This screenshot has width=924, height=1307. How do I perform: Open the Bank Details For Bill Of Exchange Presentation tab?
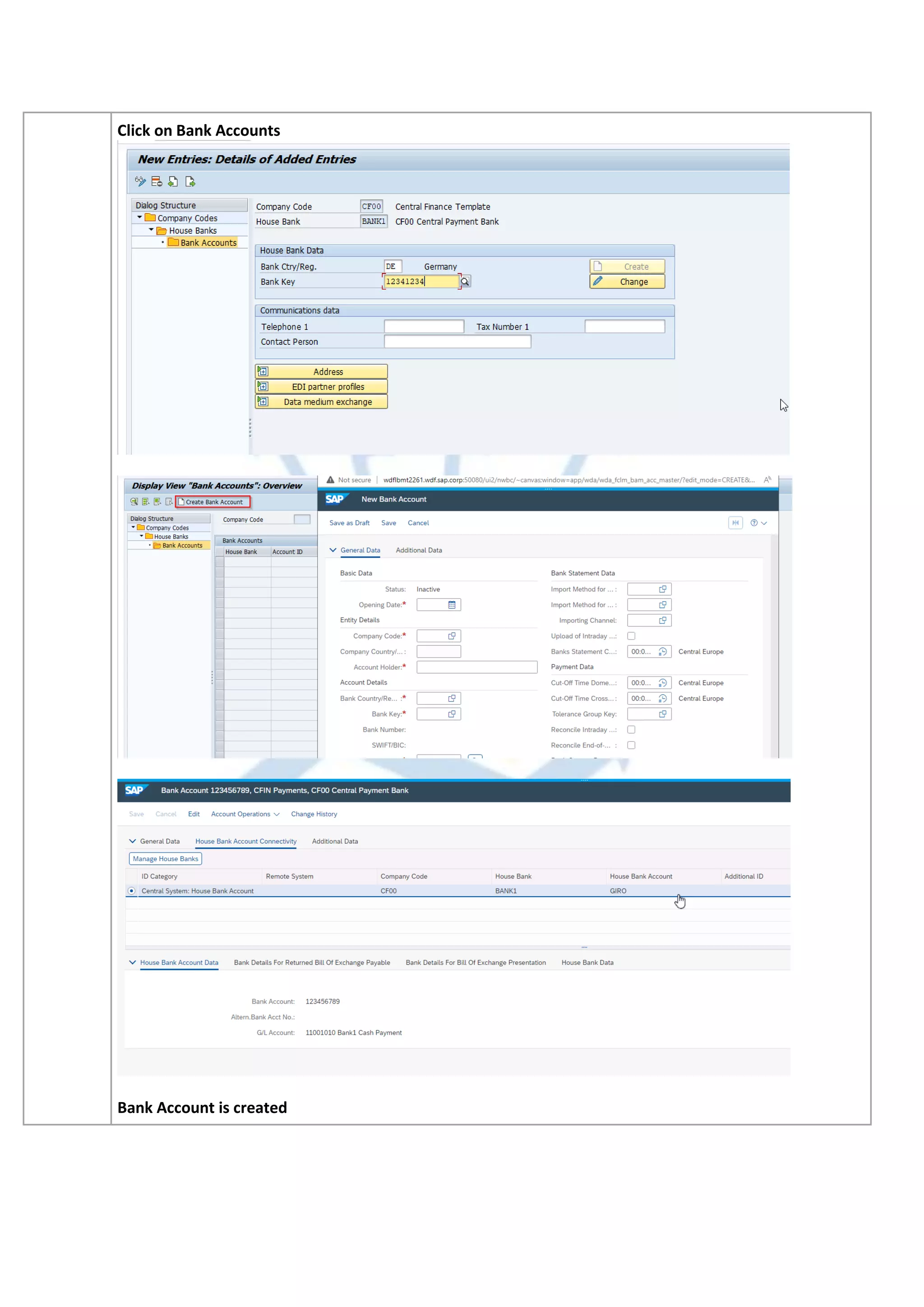point(476,962)
